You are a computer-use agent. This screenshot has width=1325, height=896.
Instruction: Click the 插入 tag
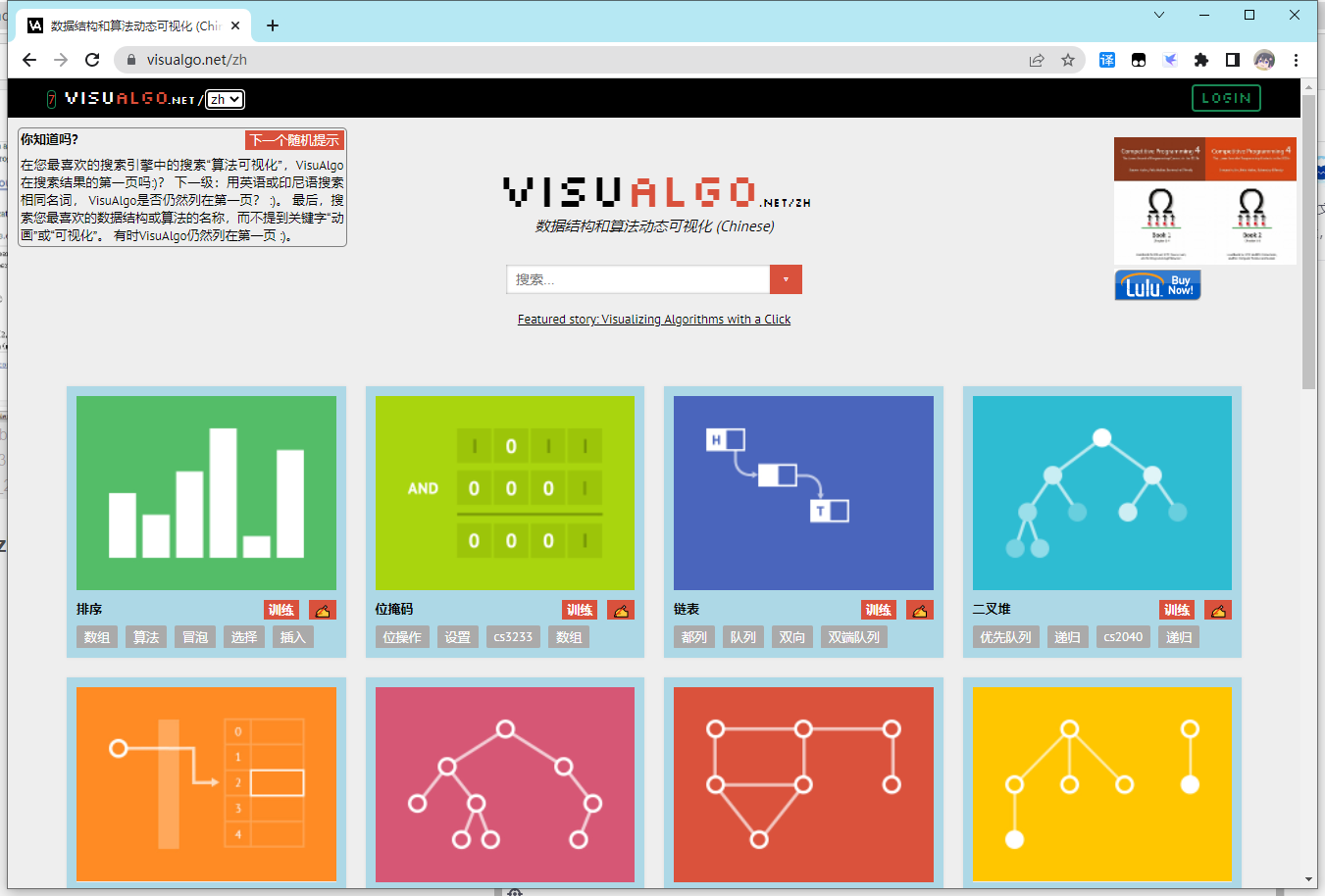click(x=293, y=637)
